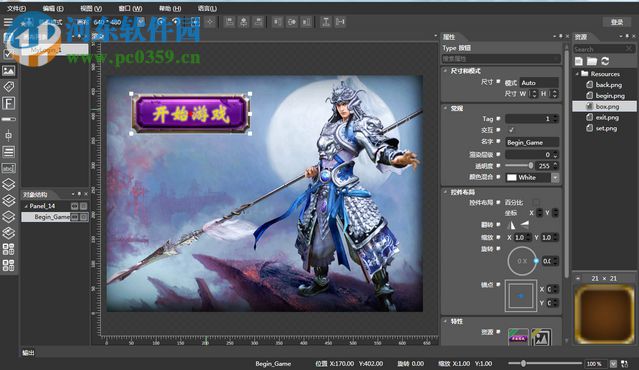The image size is (639, 370).
Task: Open the hamburger menu icon at top left
Action: 8,22
